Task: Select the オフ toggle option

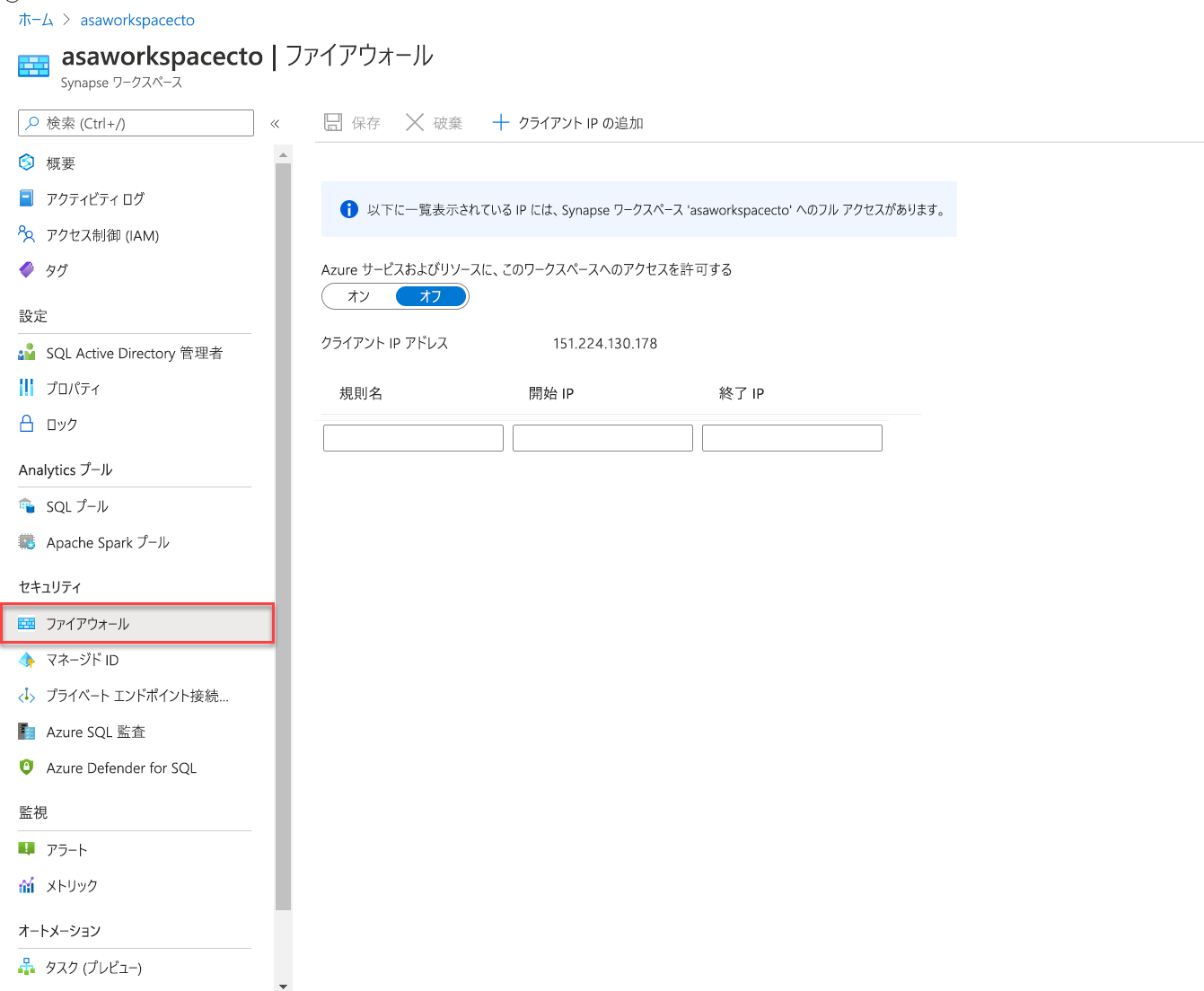Action: click(x=431, y=296)
